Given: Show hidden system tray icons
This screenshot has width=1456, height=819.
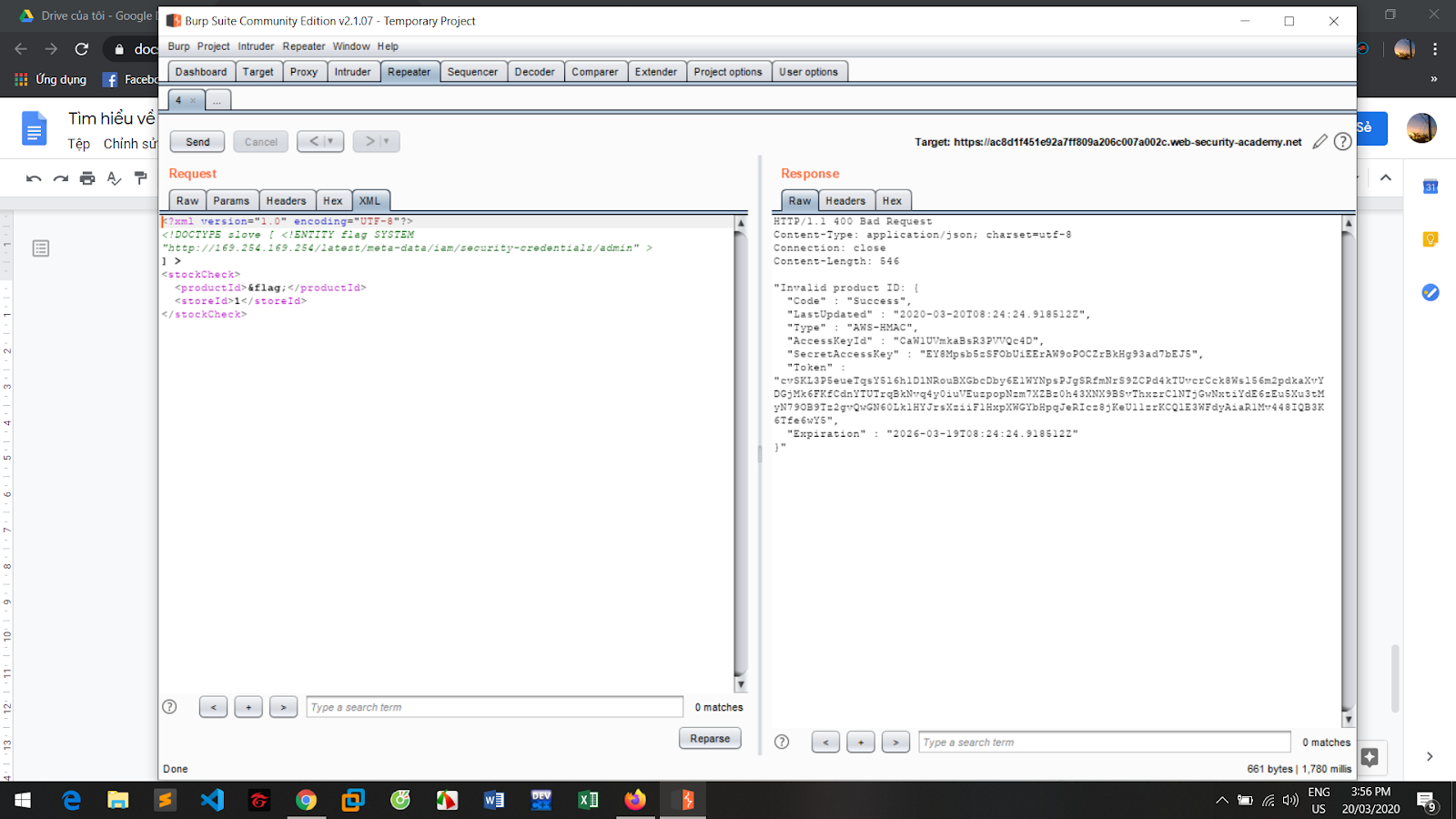Looking at the screenshot, I should [x=1221, y=801].
